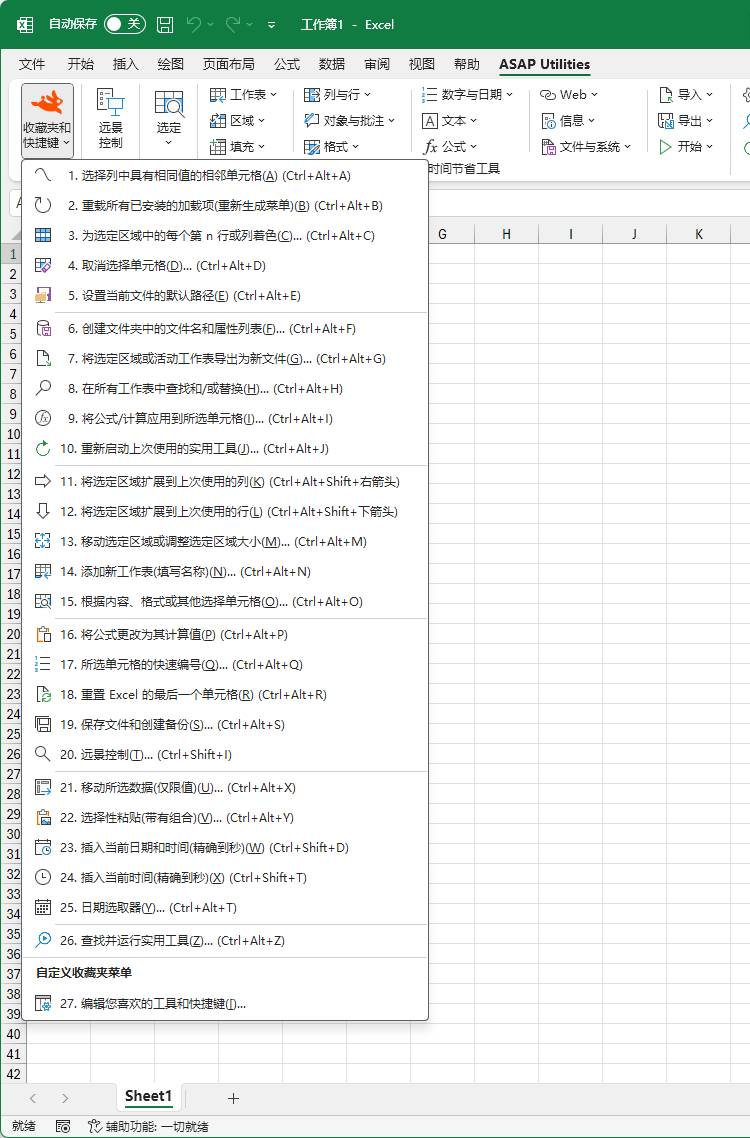Click the floppy icon 保存文件和创建备份
The width and height of the screenshot is (750, 1138).
(x=44, y=724)
